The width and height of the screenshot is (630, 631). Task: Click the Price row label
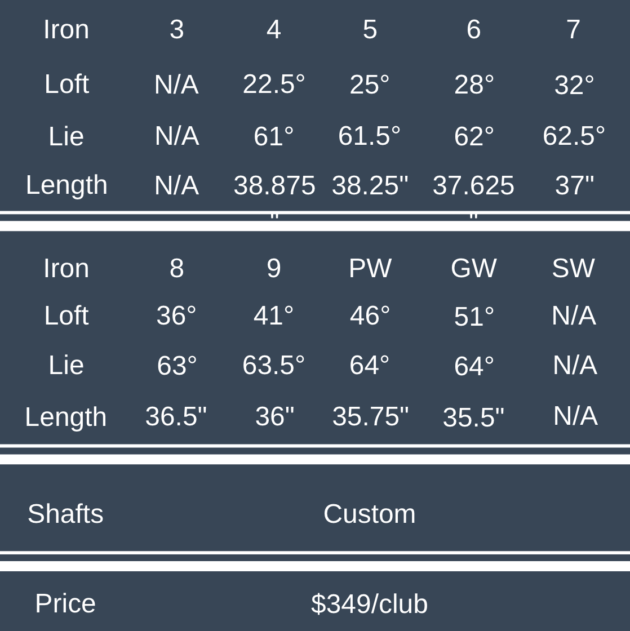coord(65,604)
